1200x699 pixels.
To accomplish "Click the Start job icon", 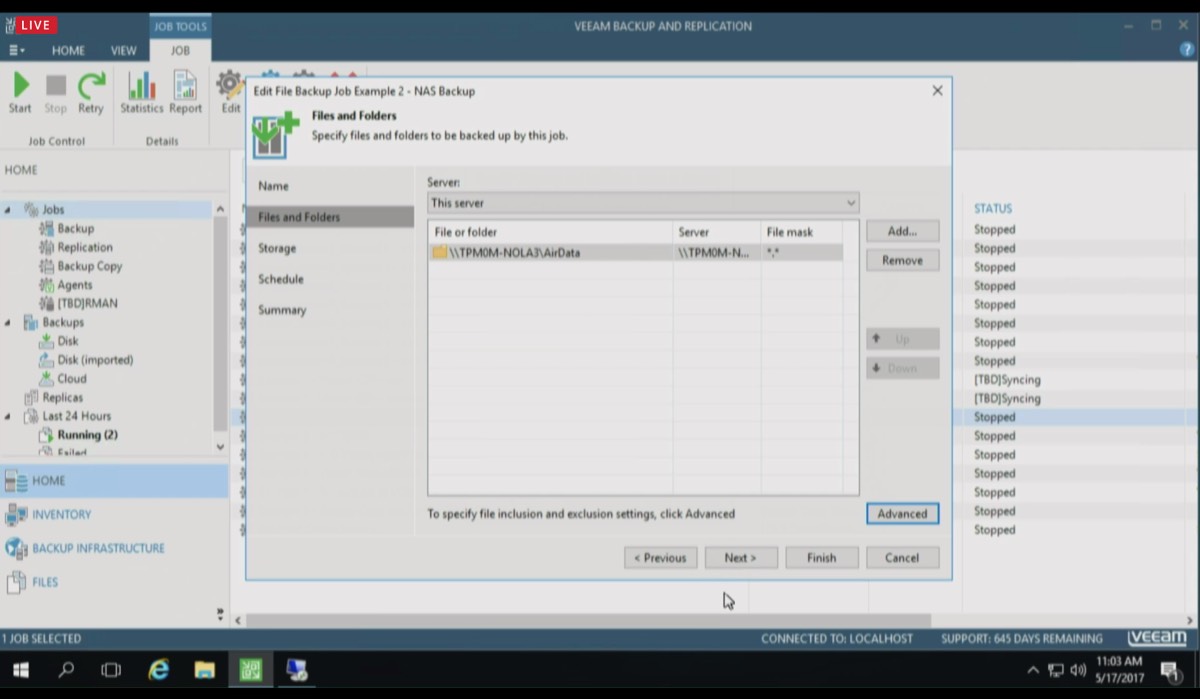I will (x=20, y=93).
